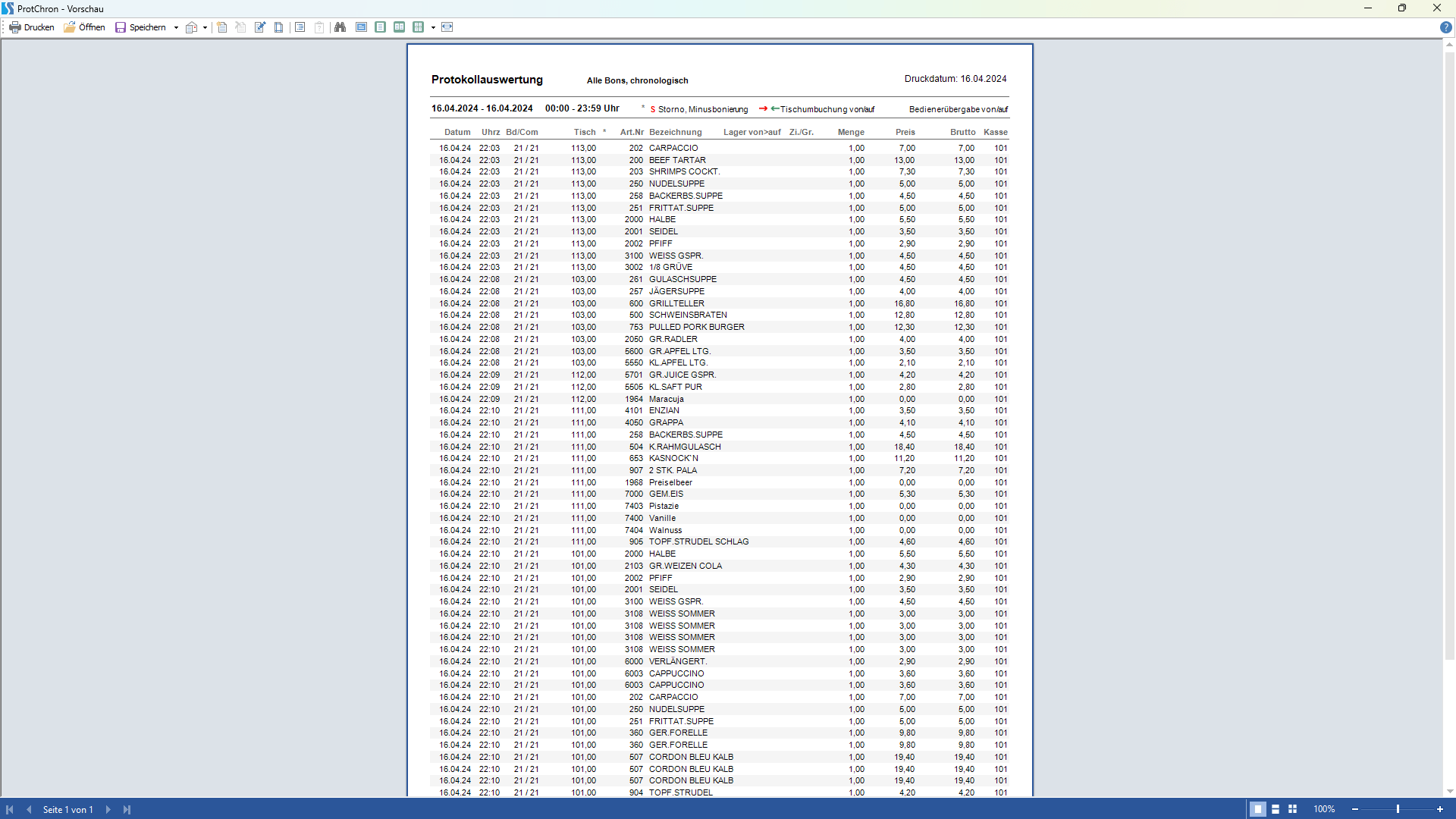Viewport: 1456px width, 819px height.
Task: Toggle multiple pages grid view in status bar
Action: (x=1293, y=809)
